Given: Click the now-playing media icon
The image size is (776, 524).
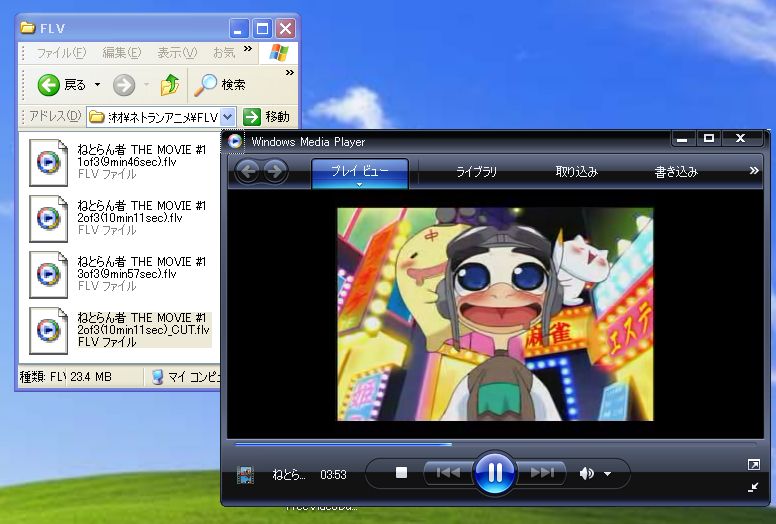Looking at the screenshot, I should click(x=245, y=475).
